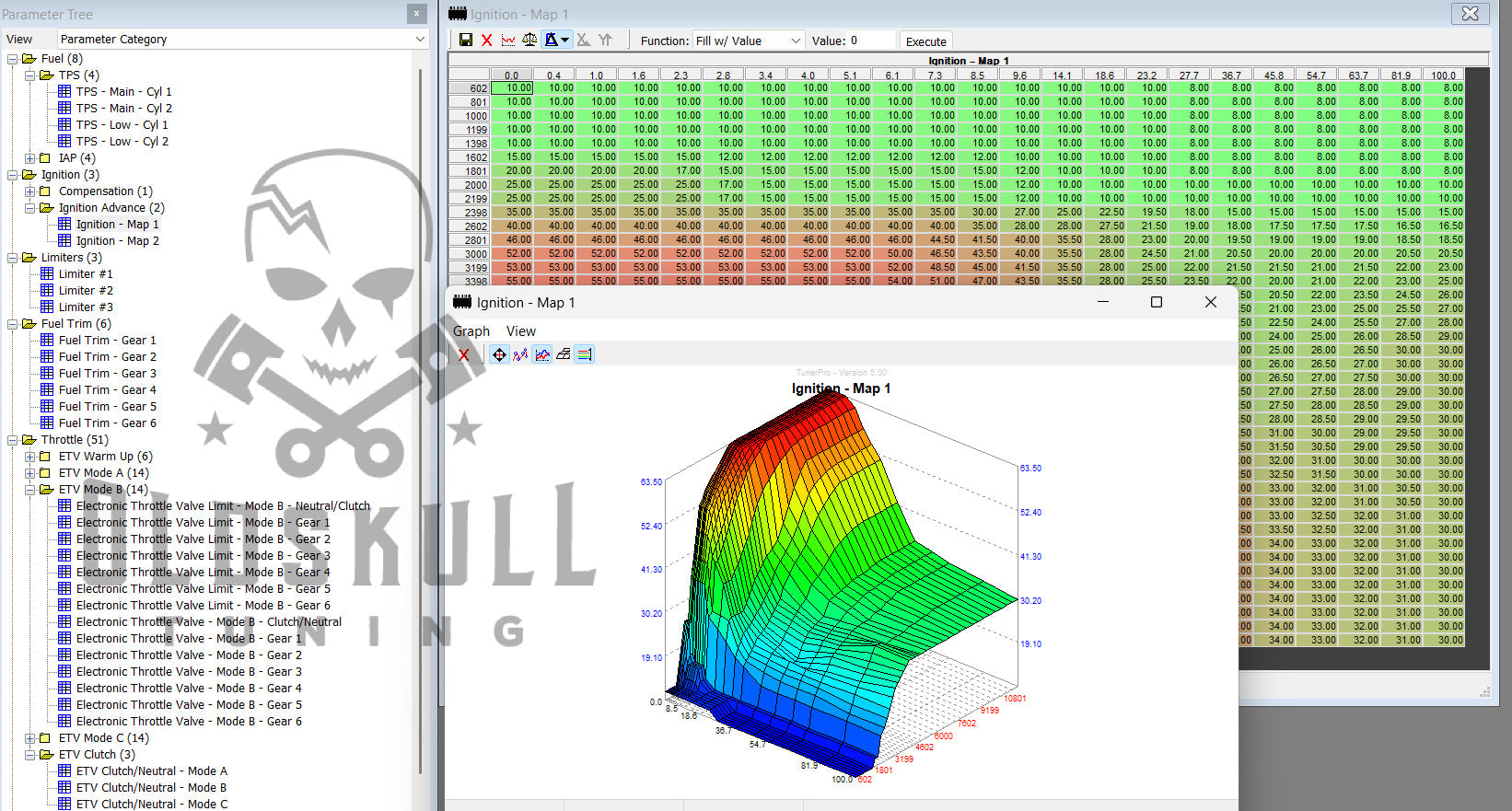1512x811 pixels.
Task: Click the Execute button
Action: pos(925,41)
